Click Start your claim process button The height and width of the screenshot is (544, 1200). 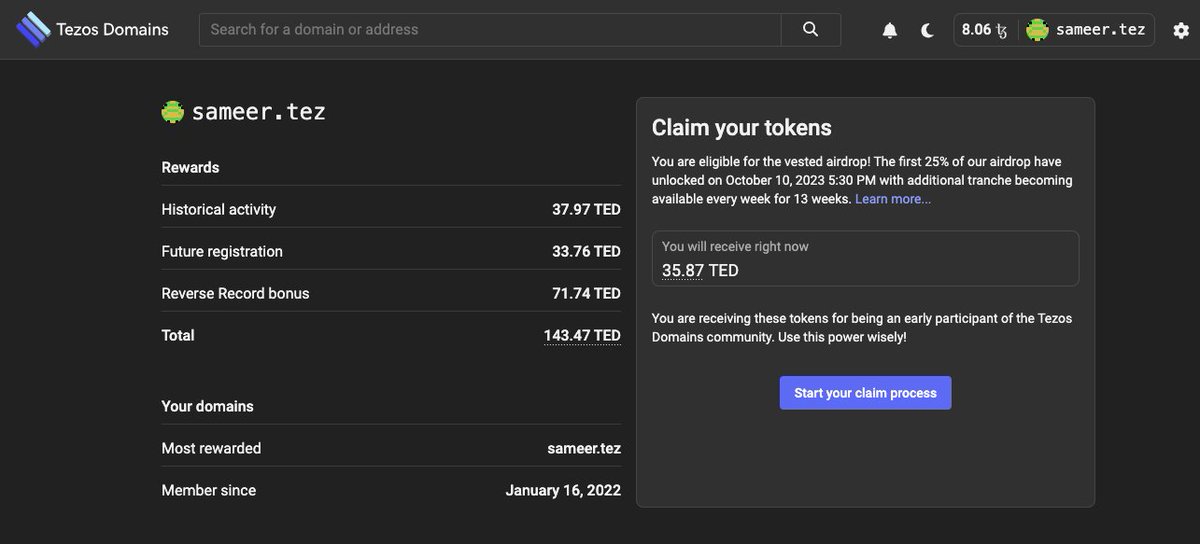[x=865, y=393]
